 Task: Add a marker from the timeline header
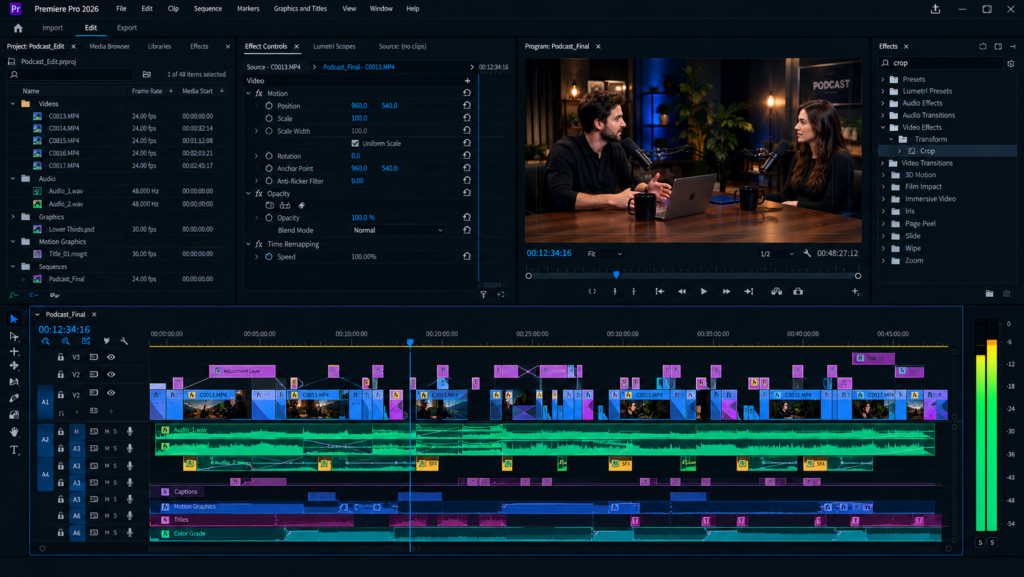106,341
